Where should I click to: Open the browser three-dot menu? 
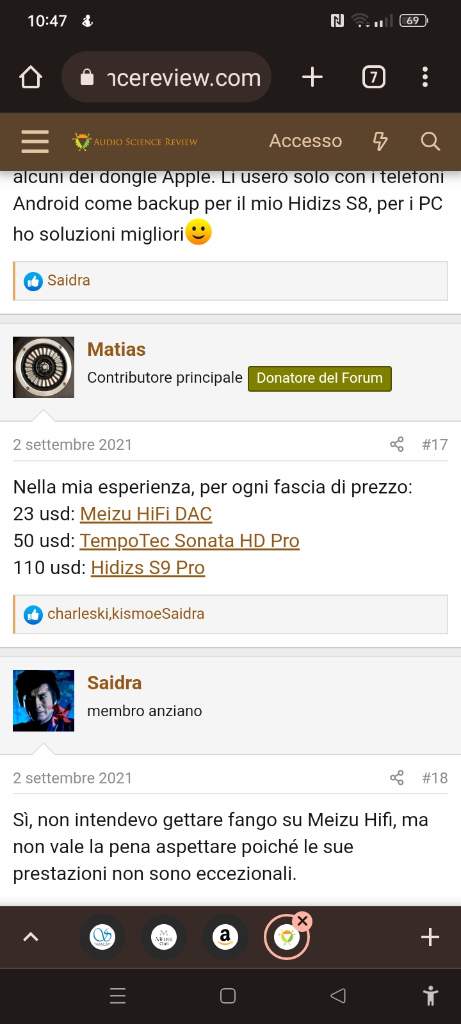tap(425, 78)
